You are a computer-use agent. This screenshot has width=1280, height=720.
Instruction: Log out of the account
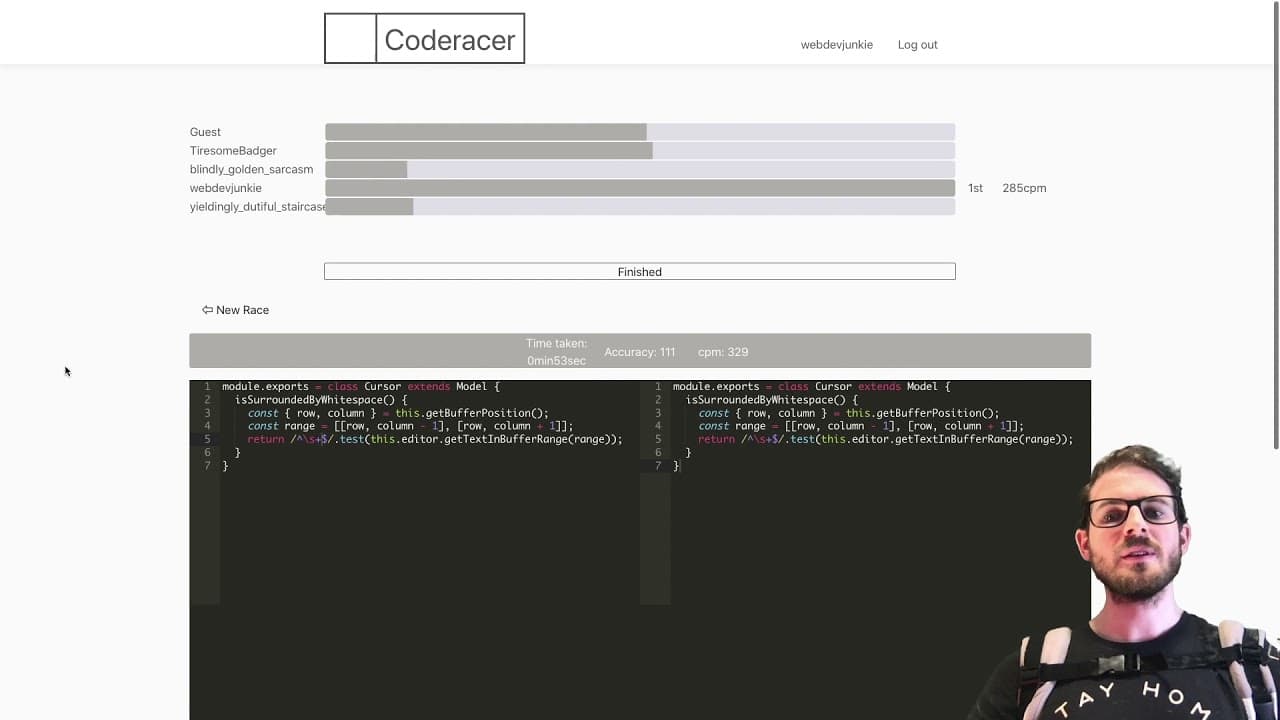pyautogui.click(x=918, y=45)
